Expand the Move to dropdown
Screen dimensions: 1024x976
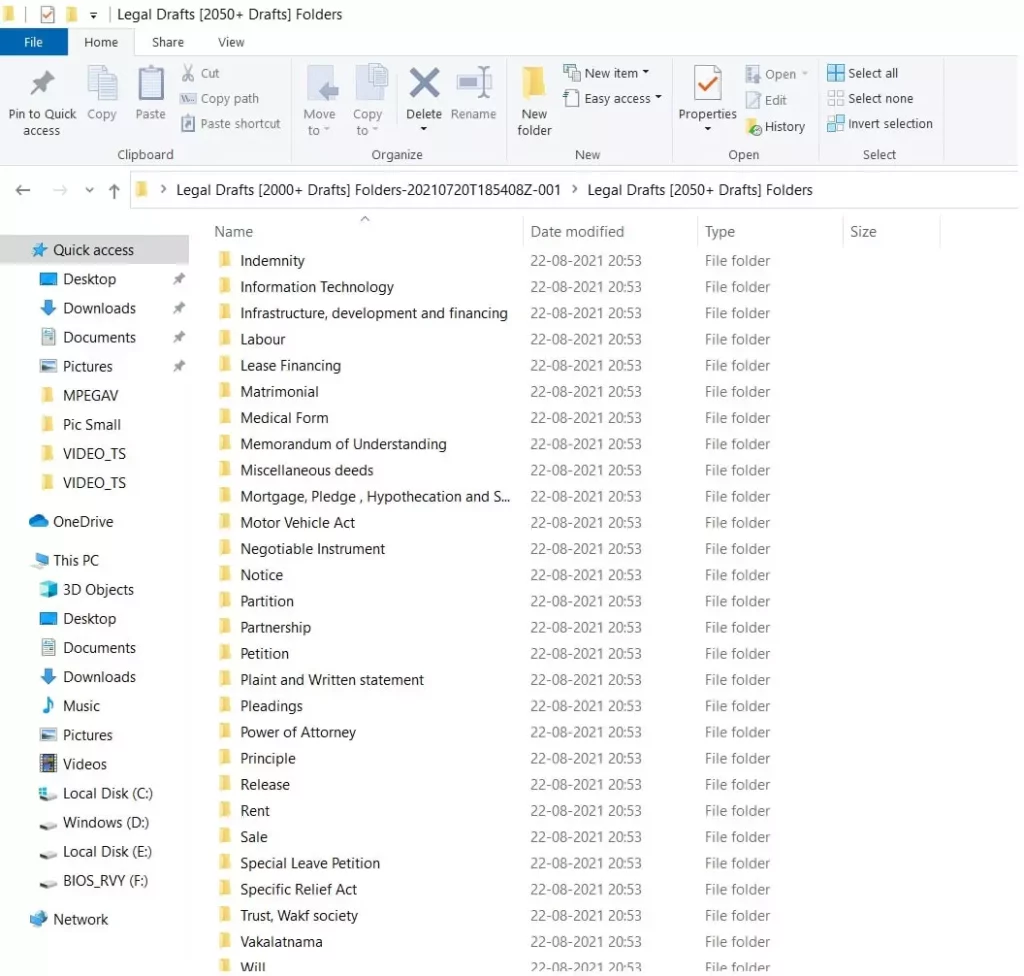point(319,131)
